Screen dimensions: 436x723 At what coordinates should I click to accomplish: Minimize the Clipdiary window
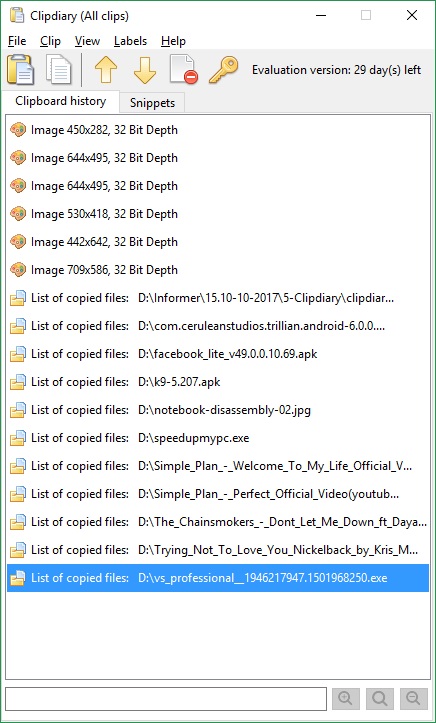click(x=321, y=16)
